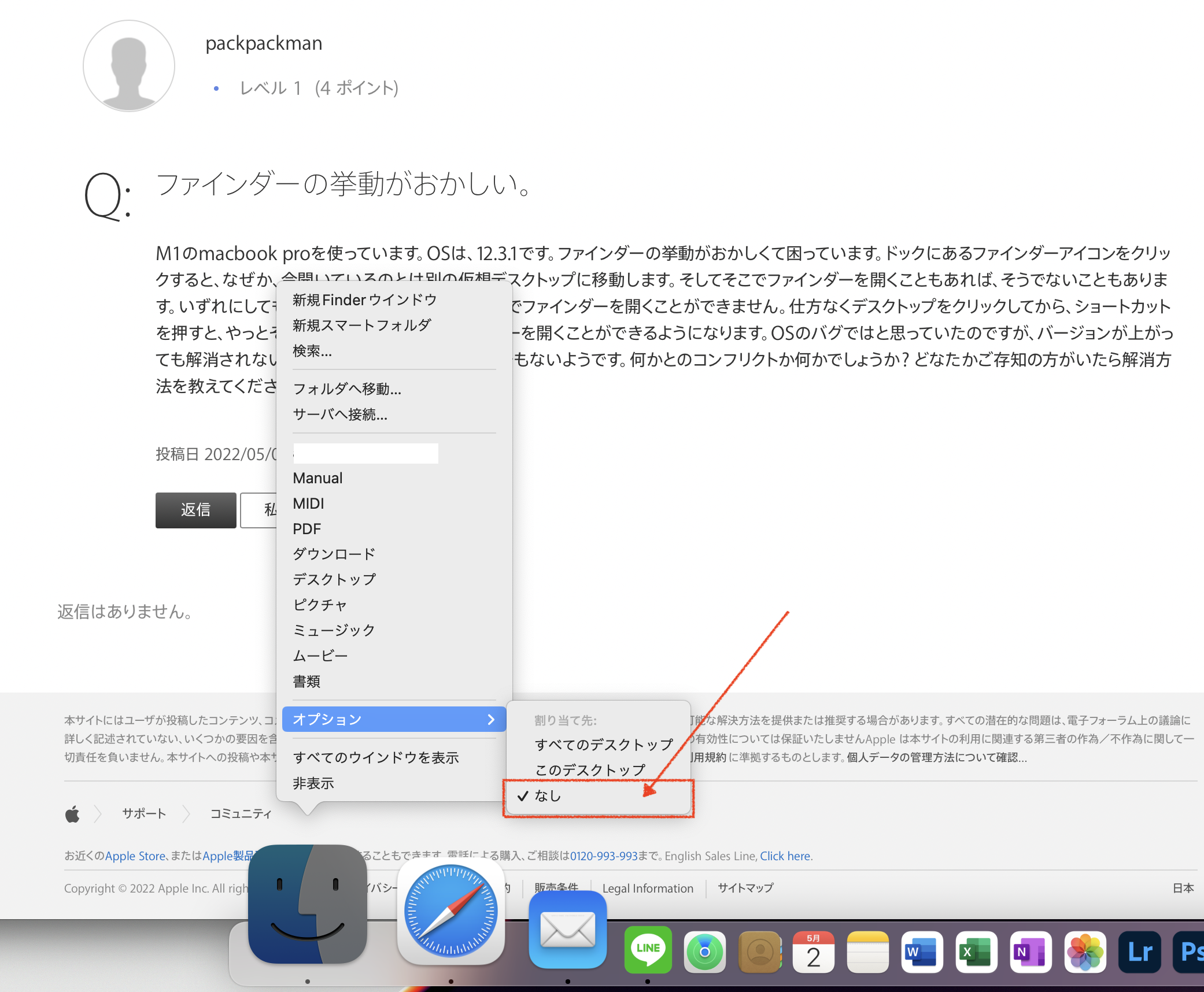Select フォルダへ移動... from menu
The width and height of the screenshot is (1204, 992).
pyautogui.click(x=347, y=388)
